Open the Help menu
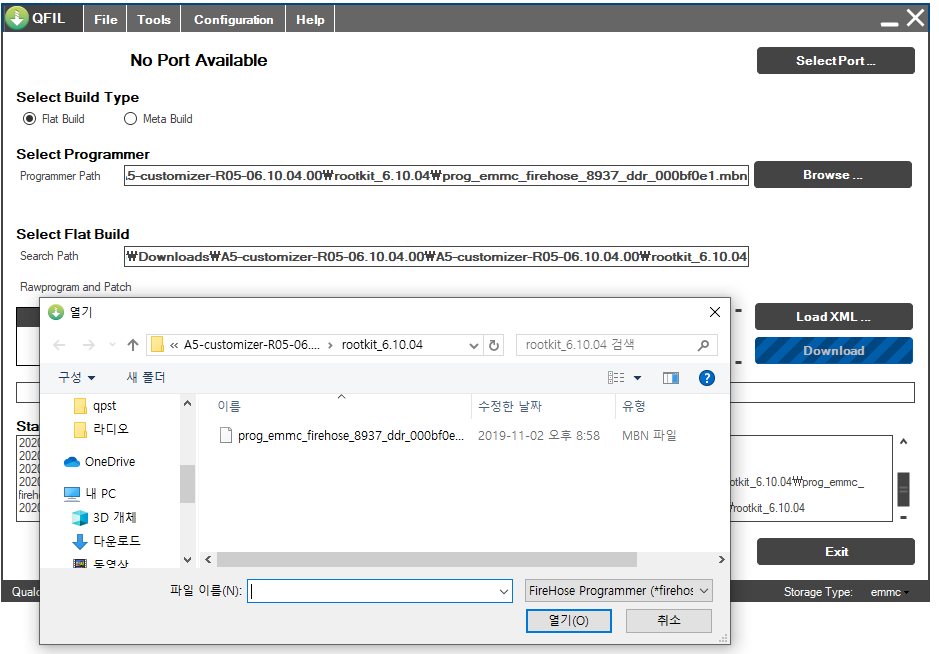 coord(310,19)
